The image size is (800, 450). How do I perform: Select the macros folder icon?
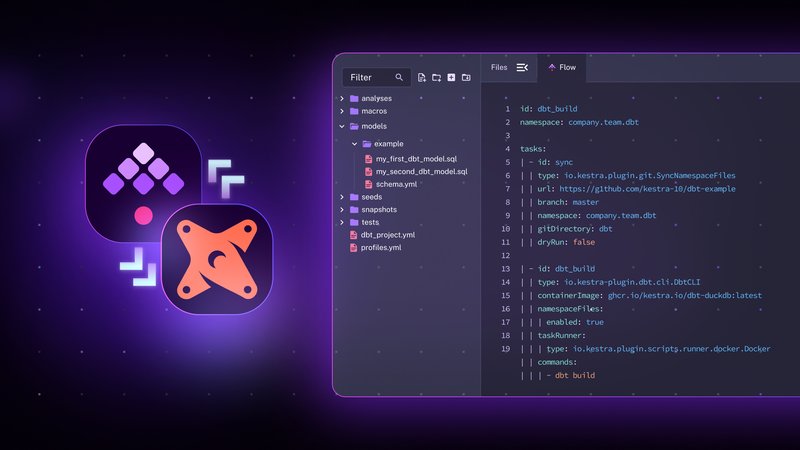pos(354,111)
